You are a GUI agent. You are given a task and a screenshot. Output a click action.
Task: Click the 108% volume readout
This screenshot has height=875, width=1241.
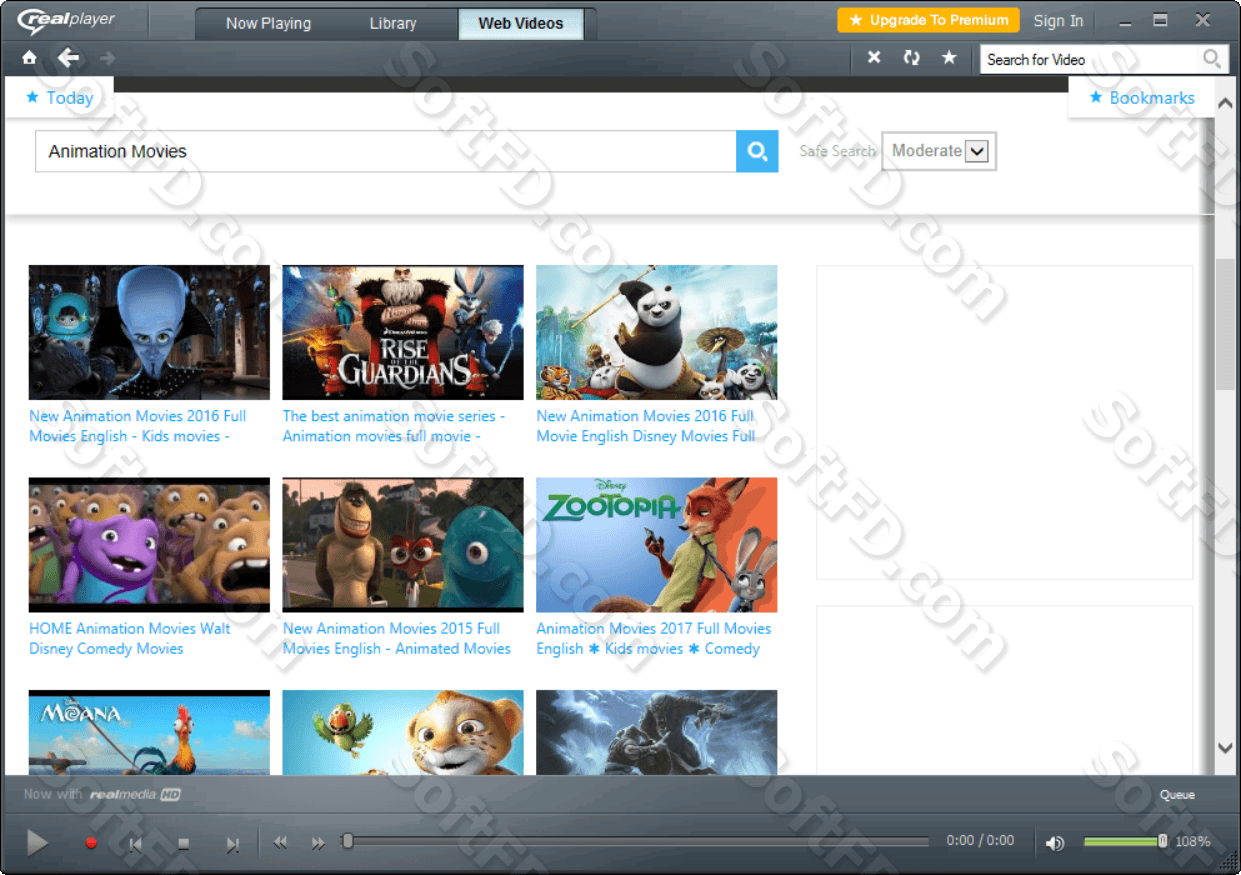tap(1192, 841)
